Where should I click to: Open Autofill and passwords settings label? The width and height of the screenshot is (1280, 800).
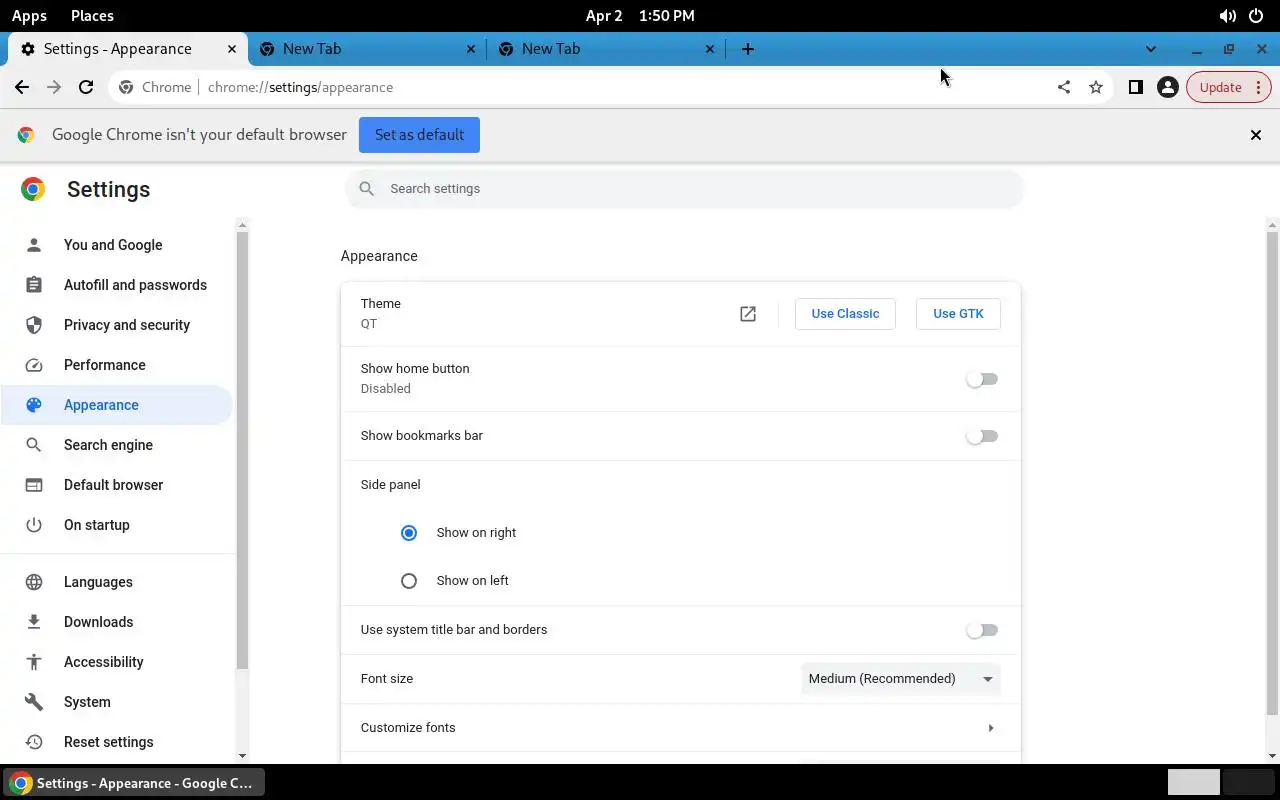[x=135, y=285]
